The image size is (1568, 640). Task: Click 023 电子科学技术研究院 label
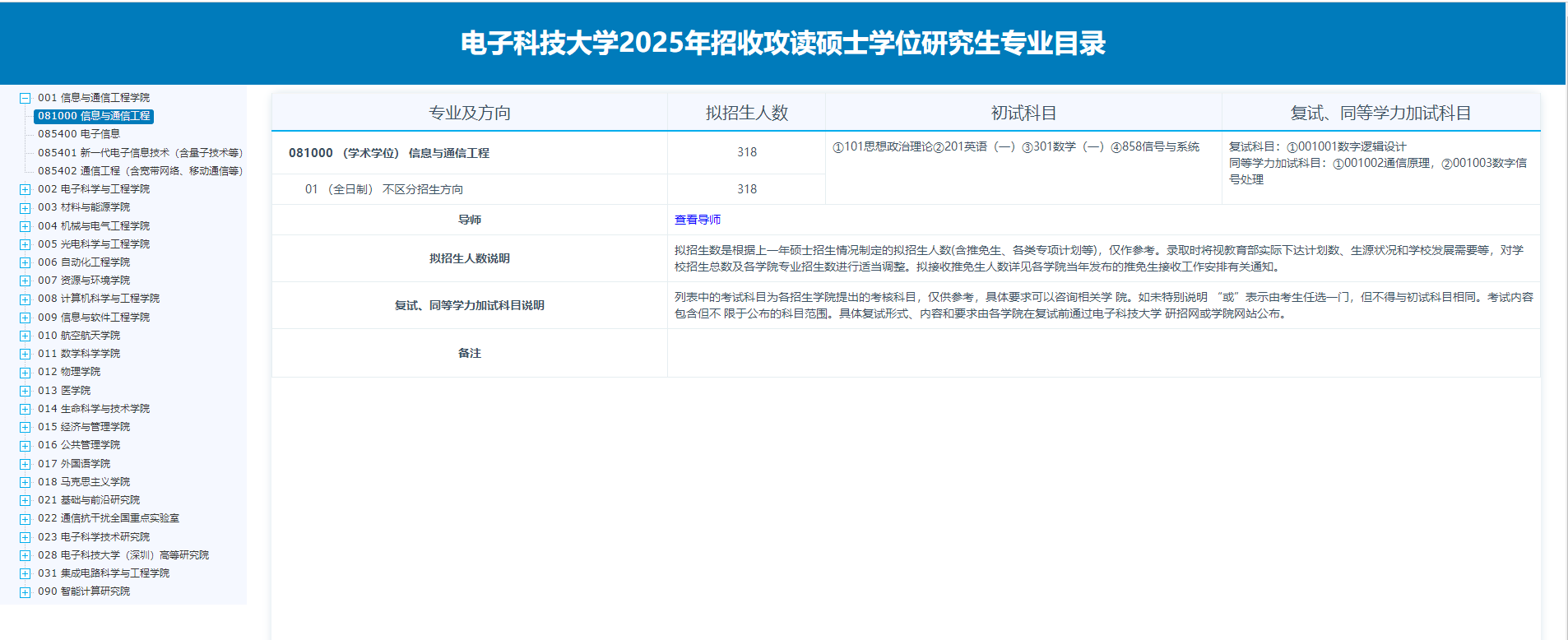94,537
